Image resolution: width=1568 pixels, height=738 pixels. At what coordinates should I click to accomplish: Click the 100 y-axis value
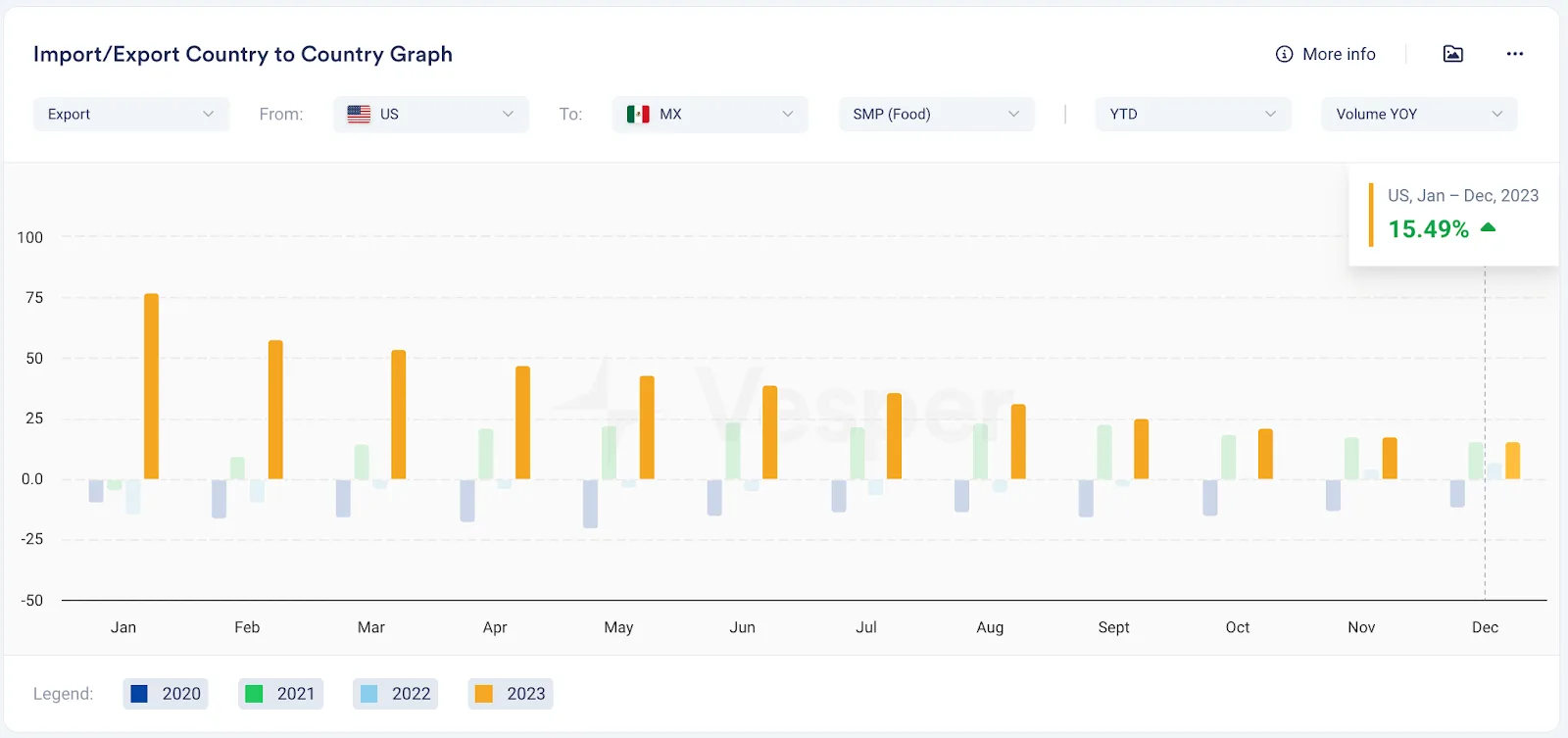[x=30, y=237]
